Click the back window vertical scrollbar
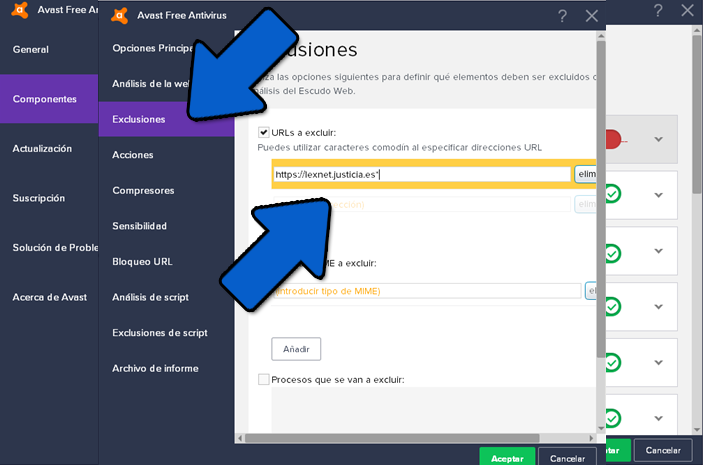The width and height of the screenshot is (703, 465). (x=697, y=114)
